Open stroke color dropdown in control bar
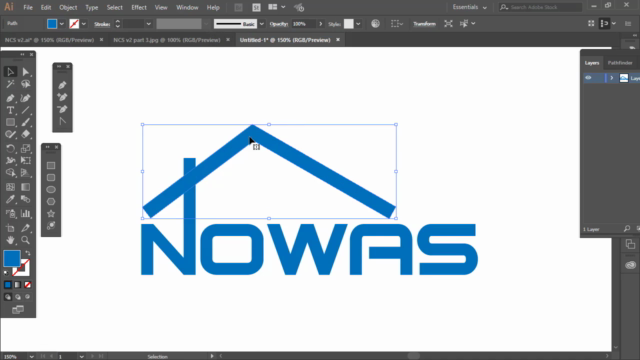 tap(84, 24)
